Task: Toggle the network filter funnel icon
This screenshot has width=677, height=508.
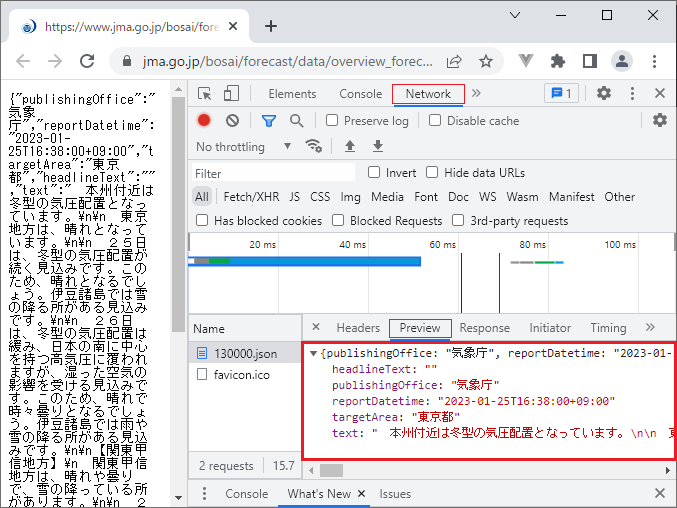Action: point(269,121)
